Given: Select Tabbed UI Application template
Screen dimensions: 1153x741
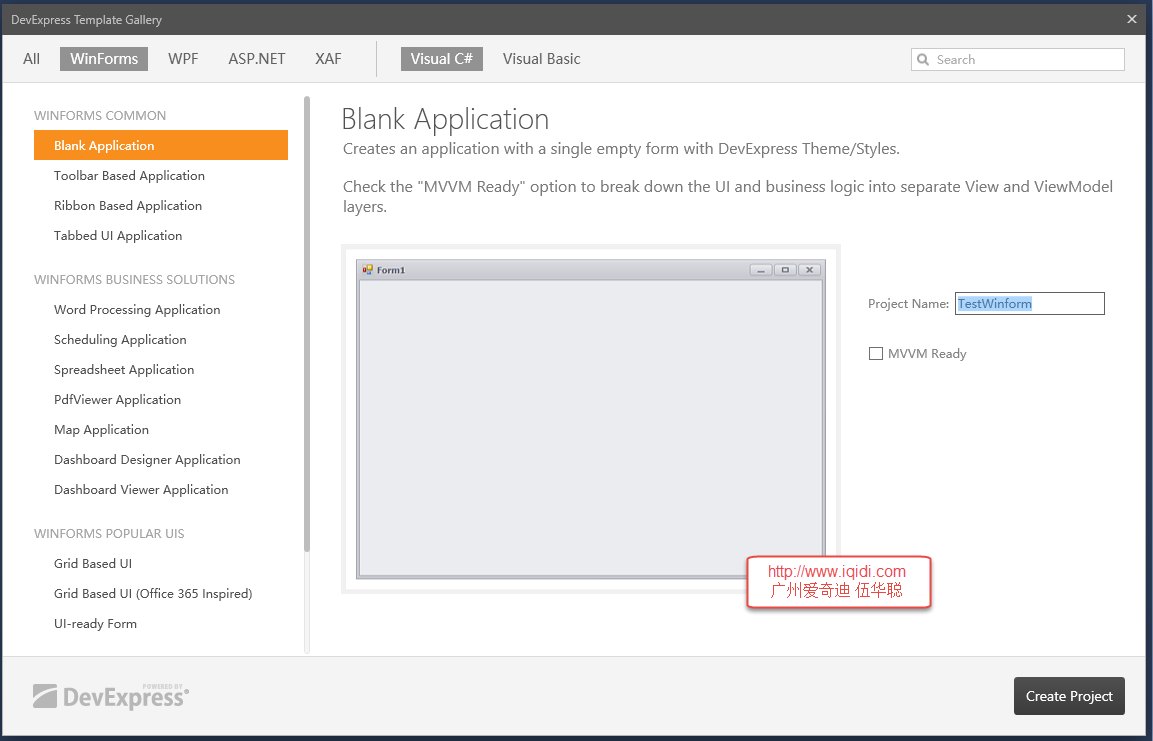Looking at the screenshot, I should (160, 236).
